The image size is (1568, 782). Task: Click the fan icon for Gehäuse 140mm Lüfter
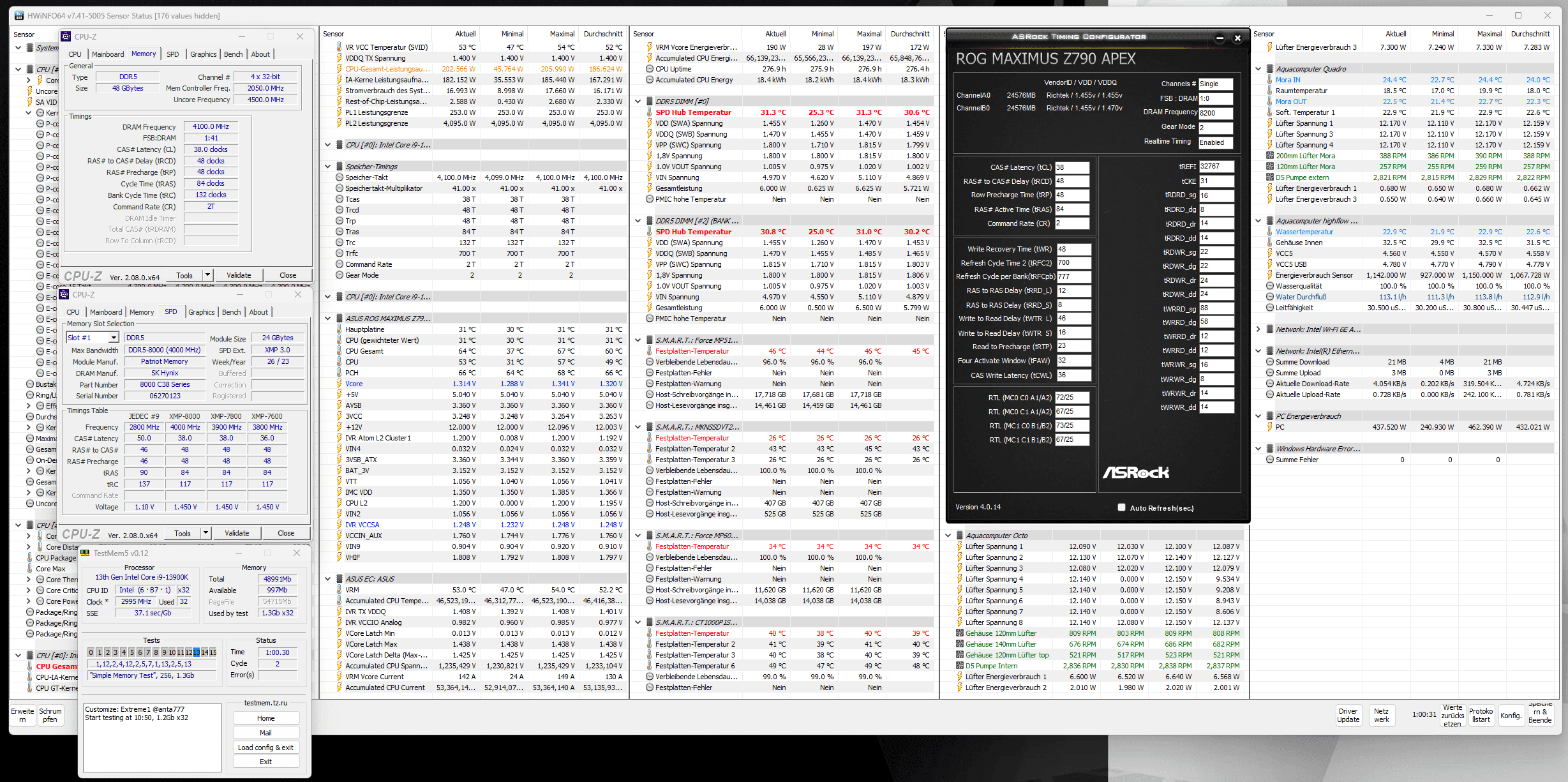pyautogui.click(x=960, y=644)
